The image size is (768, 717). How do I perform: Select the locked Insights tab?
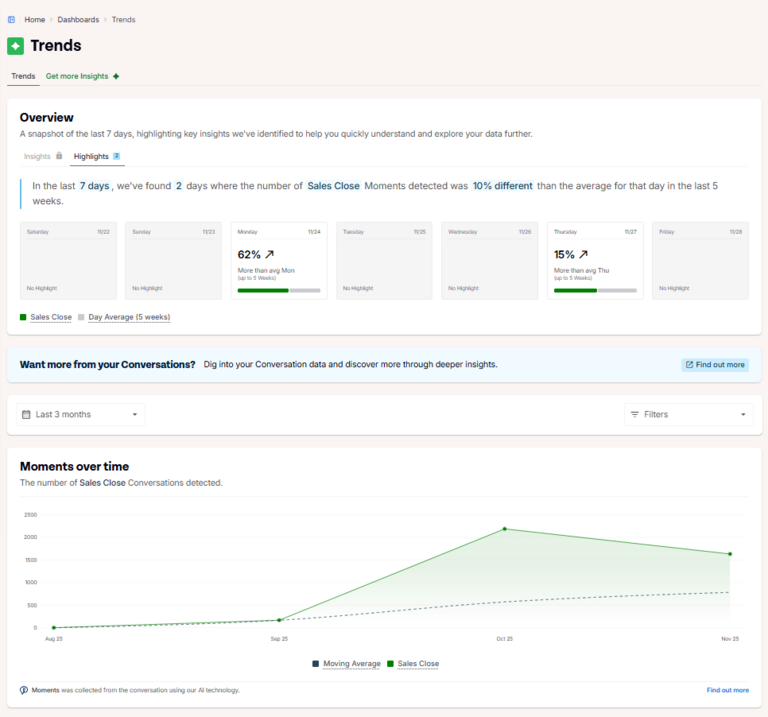[43, 156]
